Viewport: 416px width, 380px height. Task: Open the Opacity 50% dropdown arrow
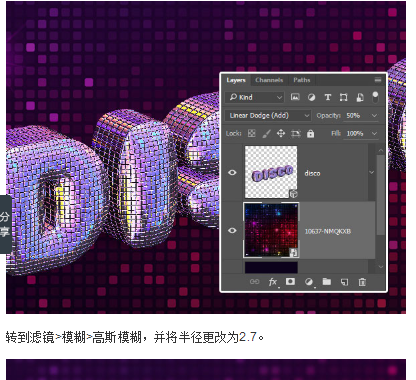374,115
